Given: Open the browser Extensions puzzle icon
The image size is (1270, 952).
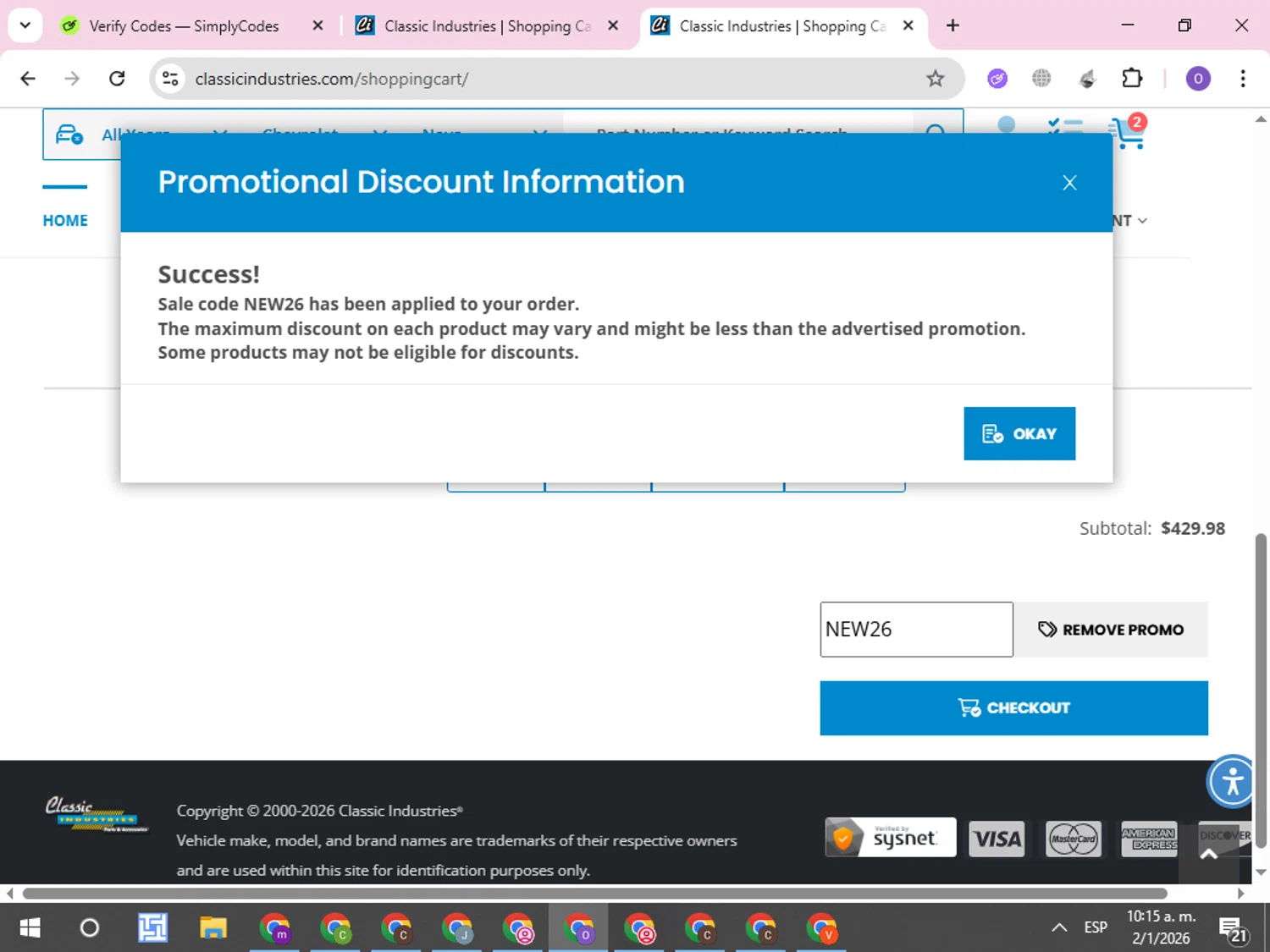Looking at the screenshot, I should click(x=1132, y=79).
